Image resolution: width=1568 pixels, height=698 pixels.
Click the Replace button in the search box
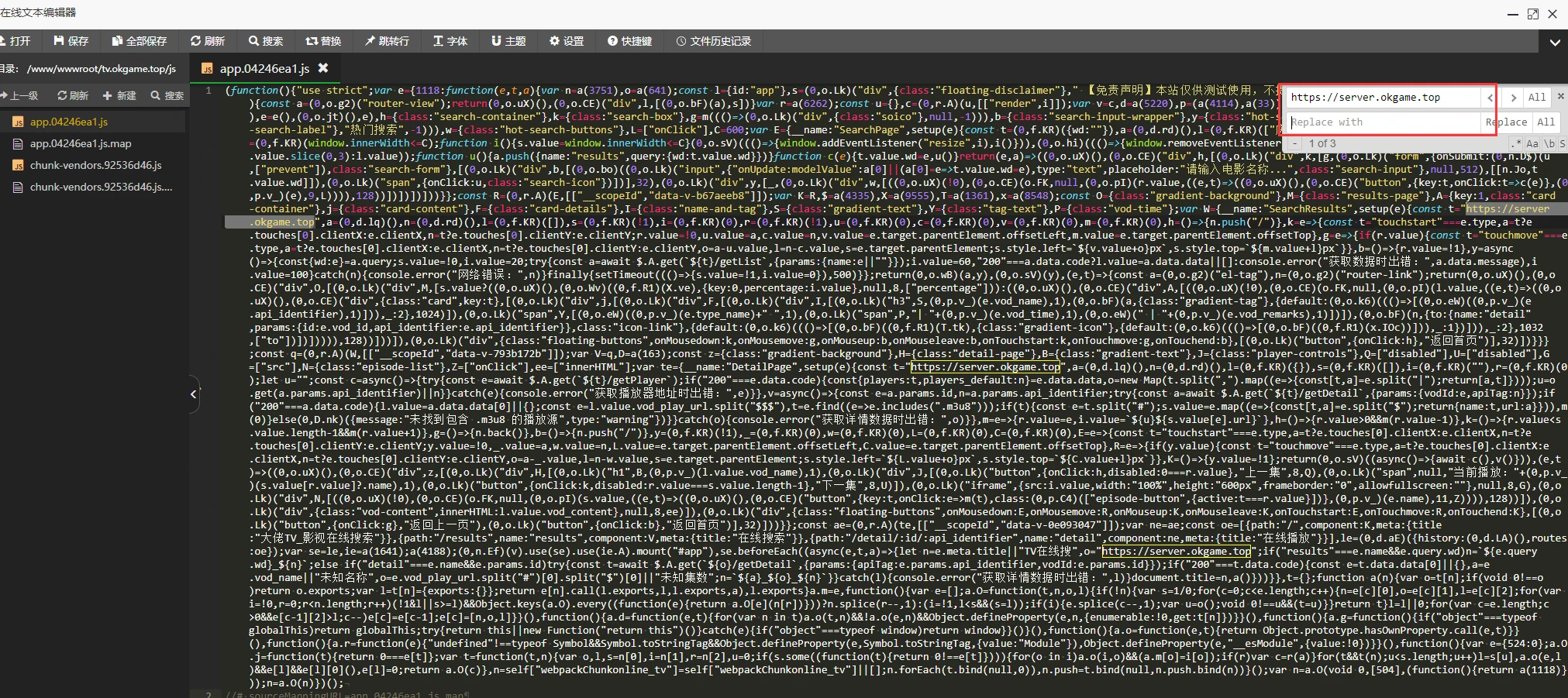pyautogui.click(x=1506, y=122)
